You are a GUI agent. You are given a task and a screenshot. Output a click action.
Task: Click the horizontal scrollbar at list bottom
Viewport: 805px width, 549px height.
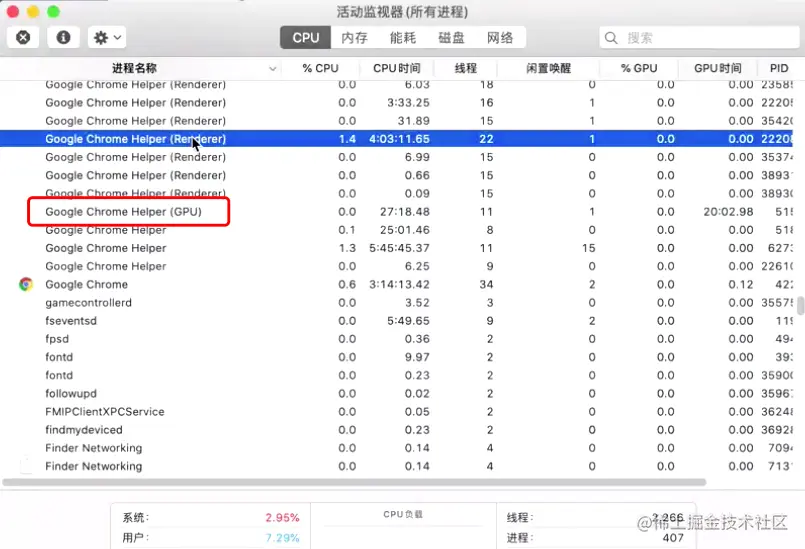point(354,482)
